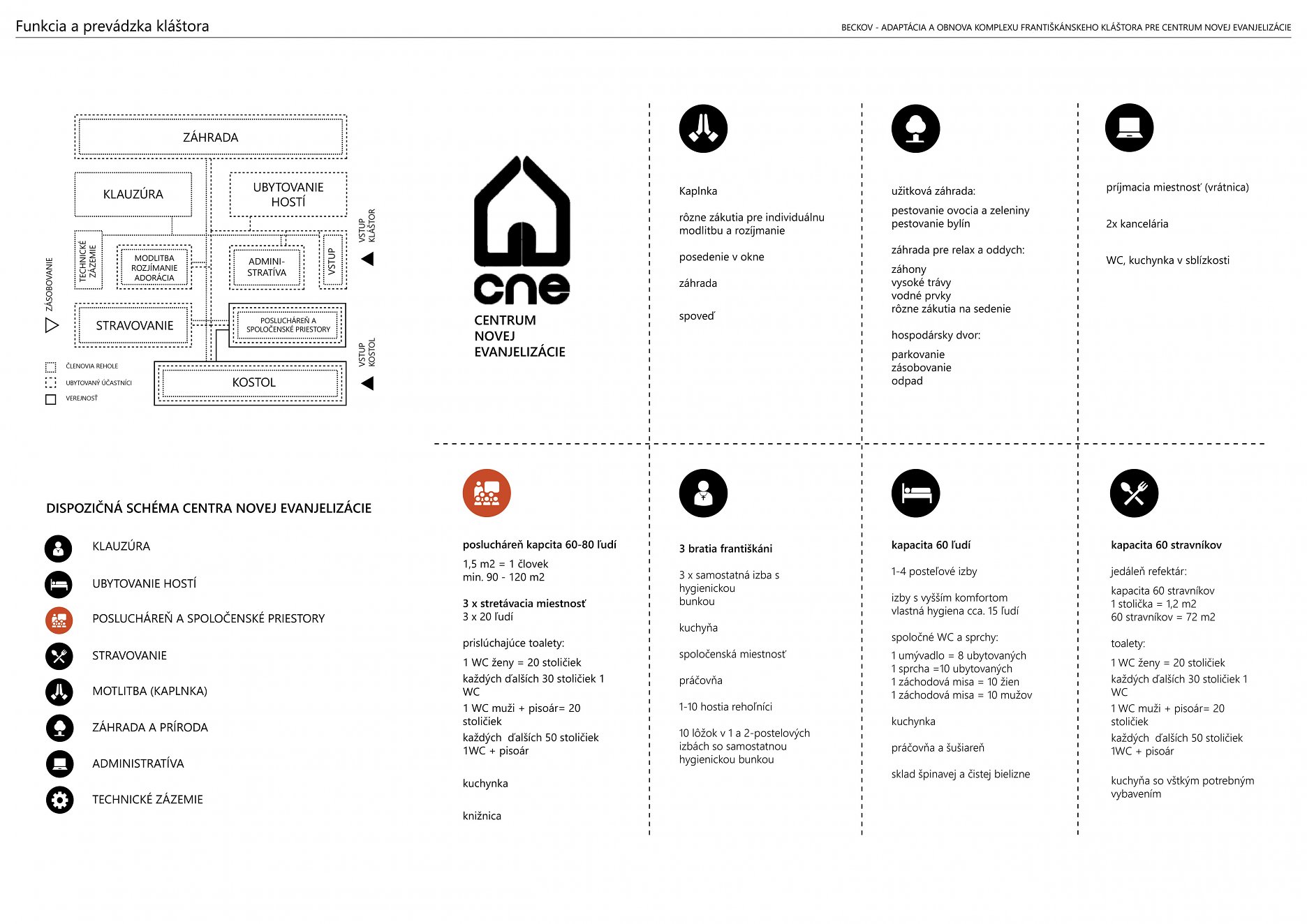1307x924 pixels.
Task: Click the VEREJNOSŤ legend square
Action: (50, 399)
